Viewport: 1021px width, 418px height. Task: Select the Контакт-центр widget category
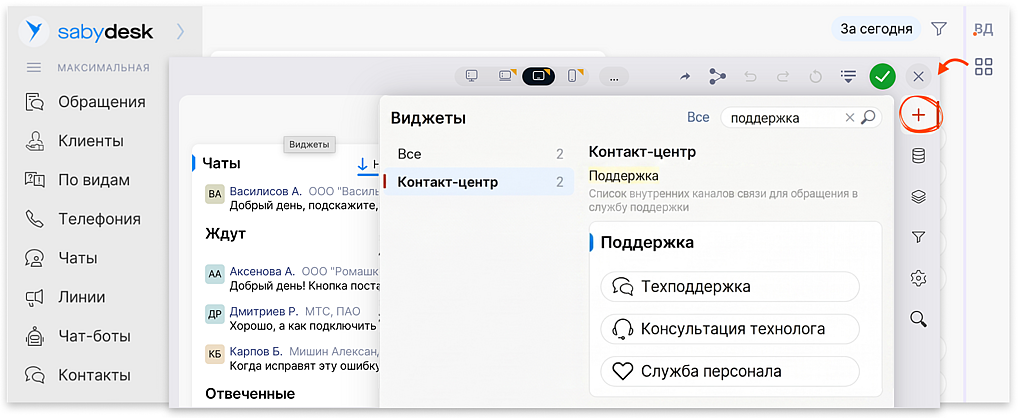click(x=479, y=182)
